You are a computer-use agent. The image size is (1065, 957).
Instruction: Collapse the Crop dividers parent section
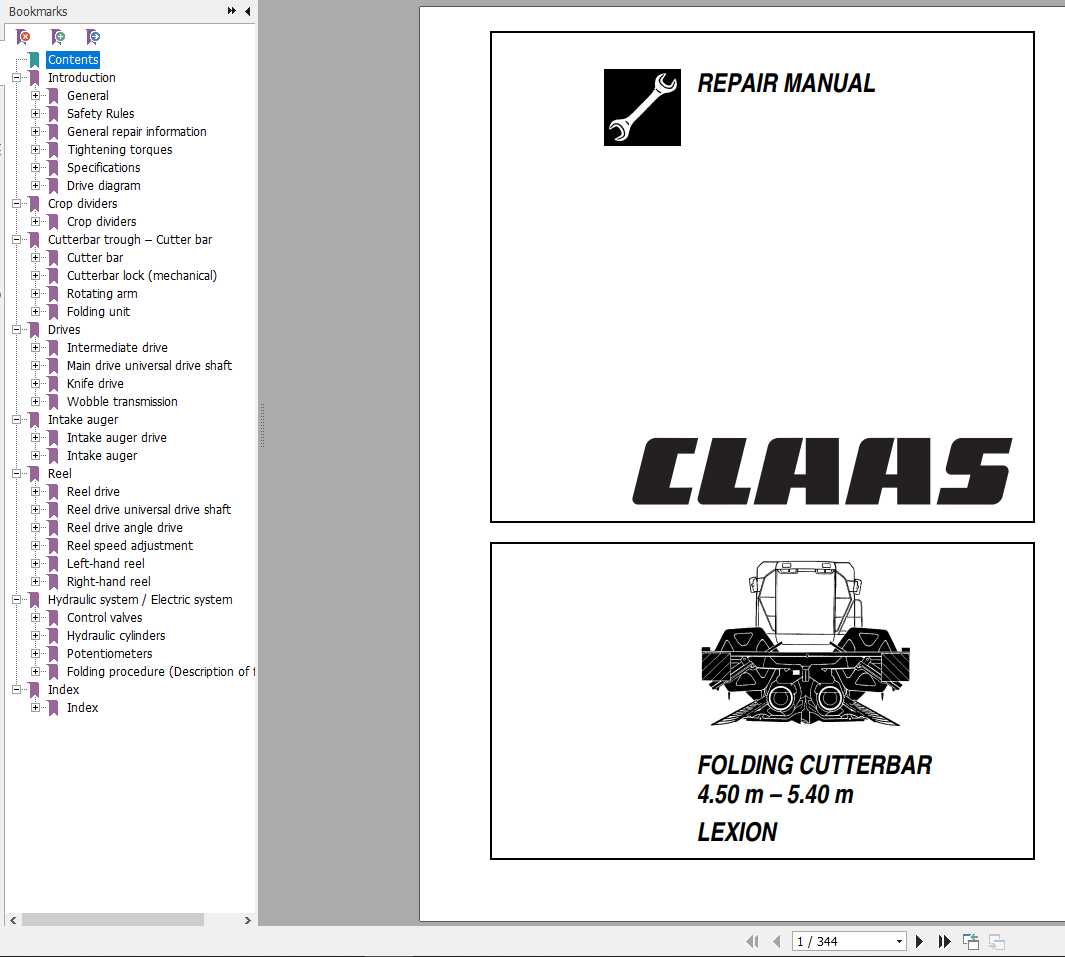click(16, 204)
